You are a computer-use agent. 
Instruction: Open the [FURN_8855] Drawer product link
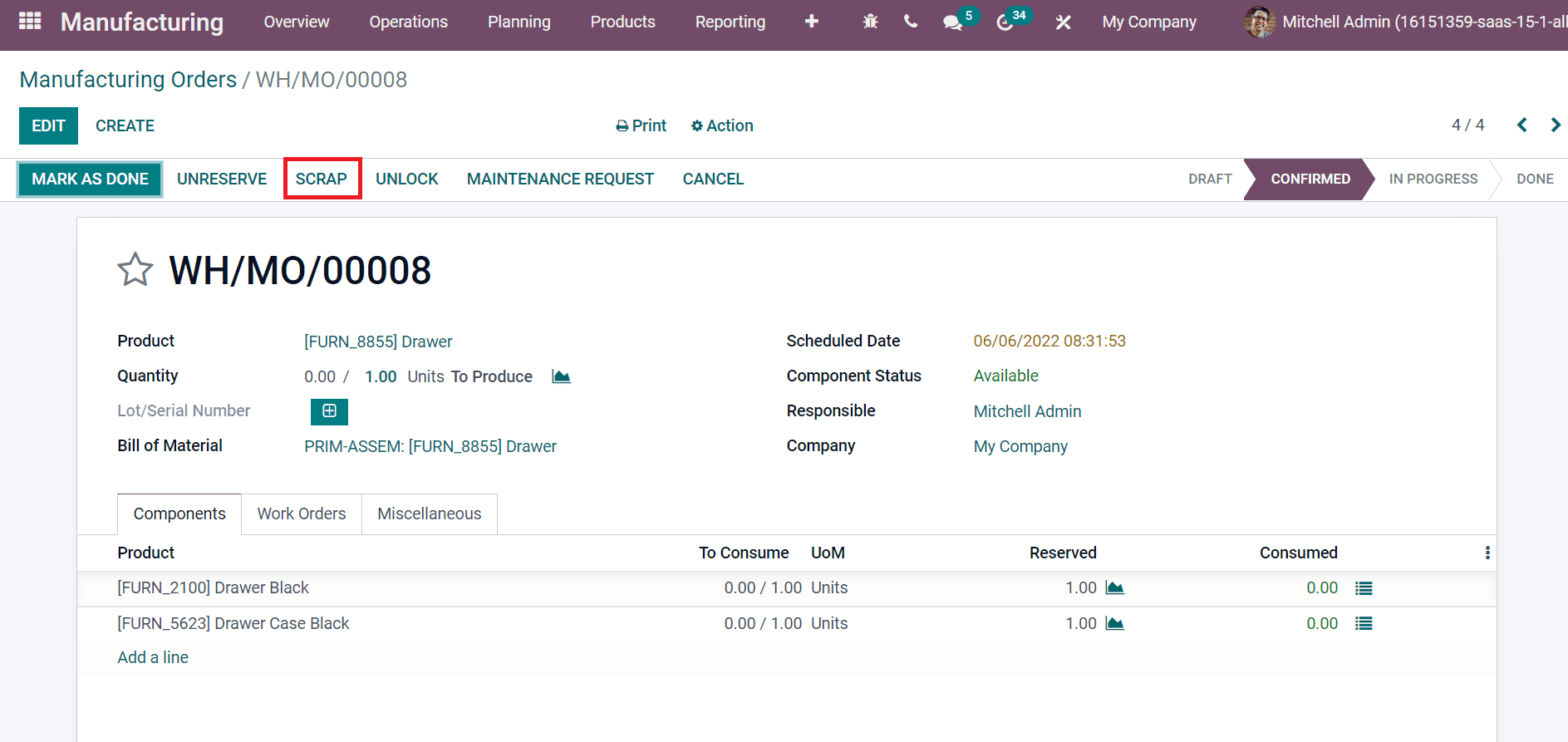coord(378,342)
